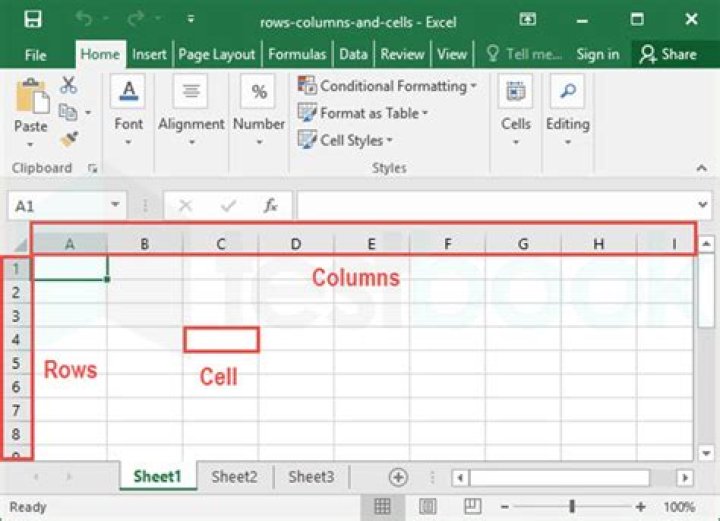
Task: Switch to Sheet1 tab
Action: point(158,476)
